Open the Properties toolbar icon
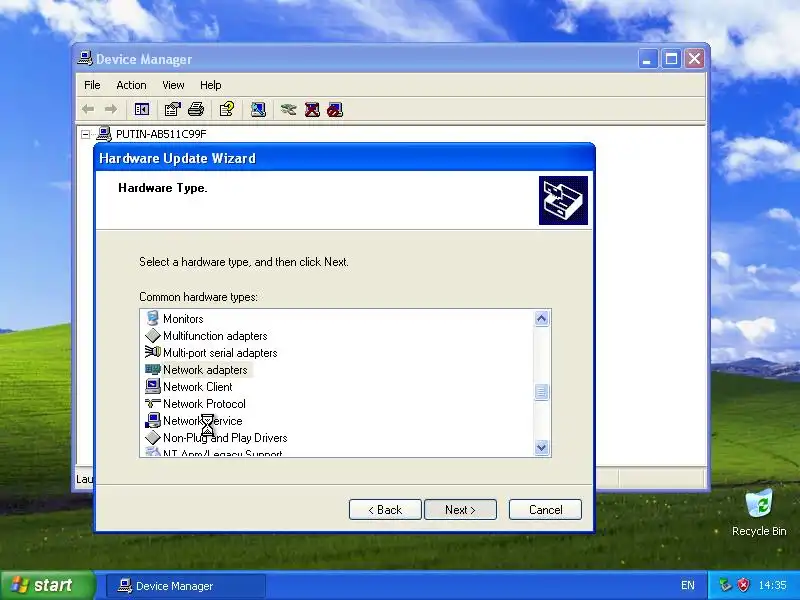Image resolution: width=800 pixels, height=600 pixels. click(172, 109)
